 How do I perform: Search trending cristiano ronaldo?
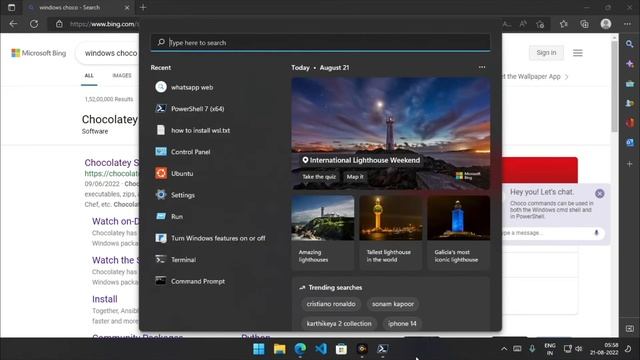331,304
